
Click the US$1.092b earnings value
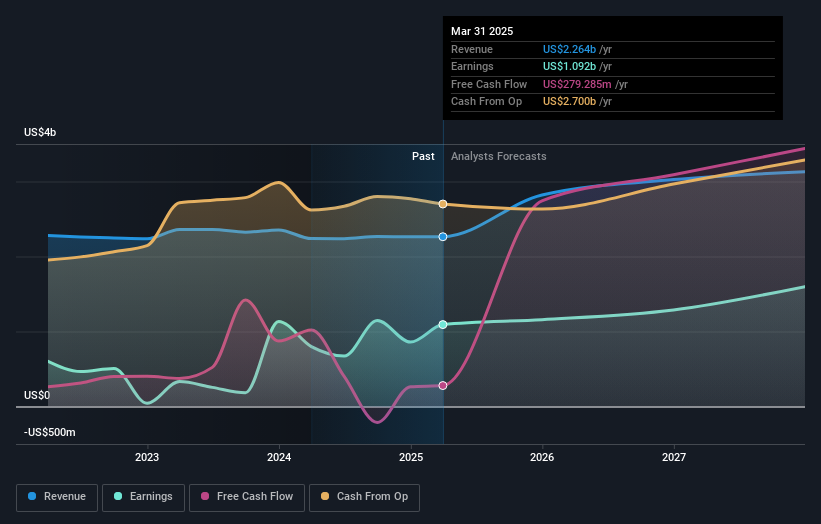click(x=569, y=66)
